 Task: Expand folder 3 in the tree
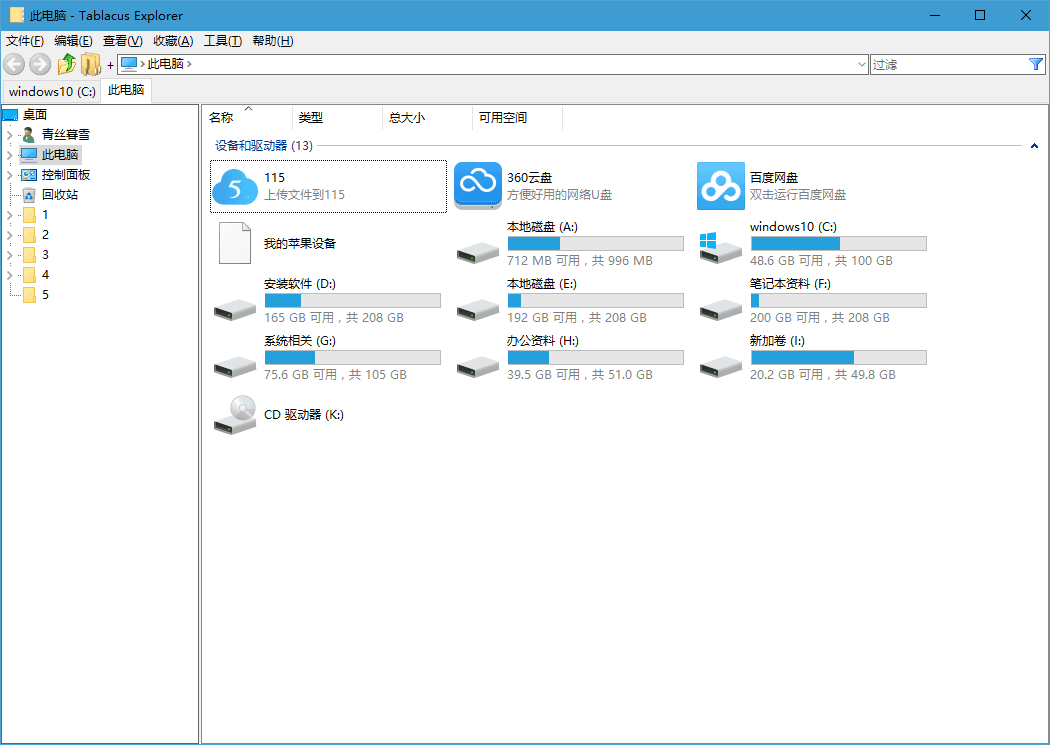pos(9,255)
